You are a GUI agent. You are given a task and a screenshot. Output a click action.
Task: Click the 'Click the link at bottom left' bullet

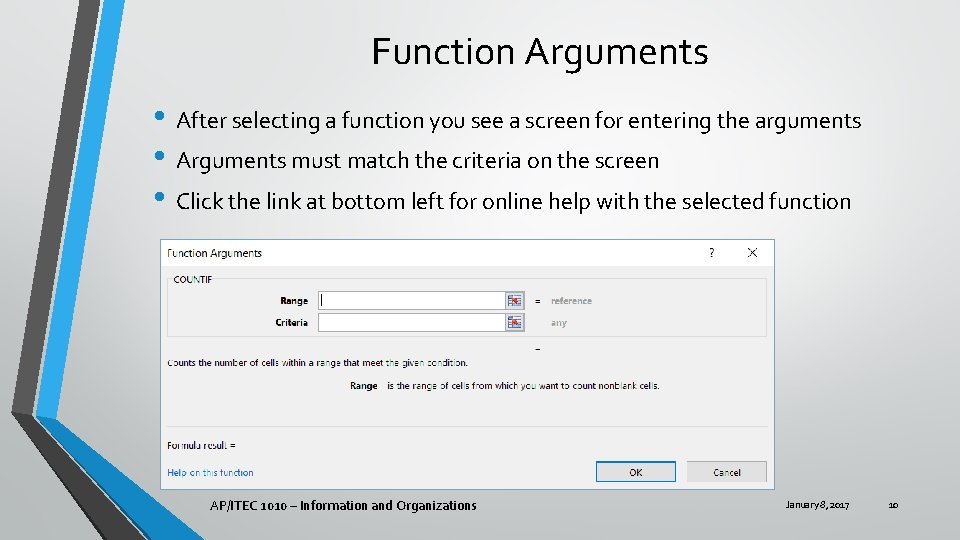click(x=514, y=201)
